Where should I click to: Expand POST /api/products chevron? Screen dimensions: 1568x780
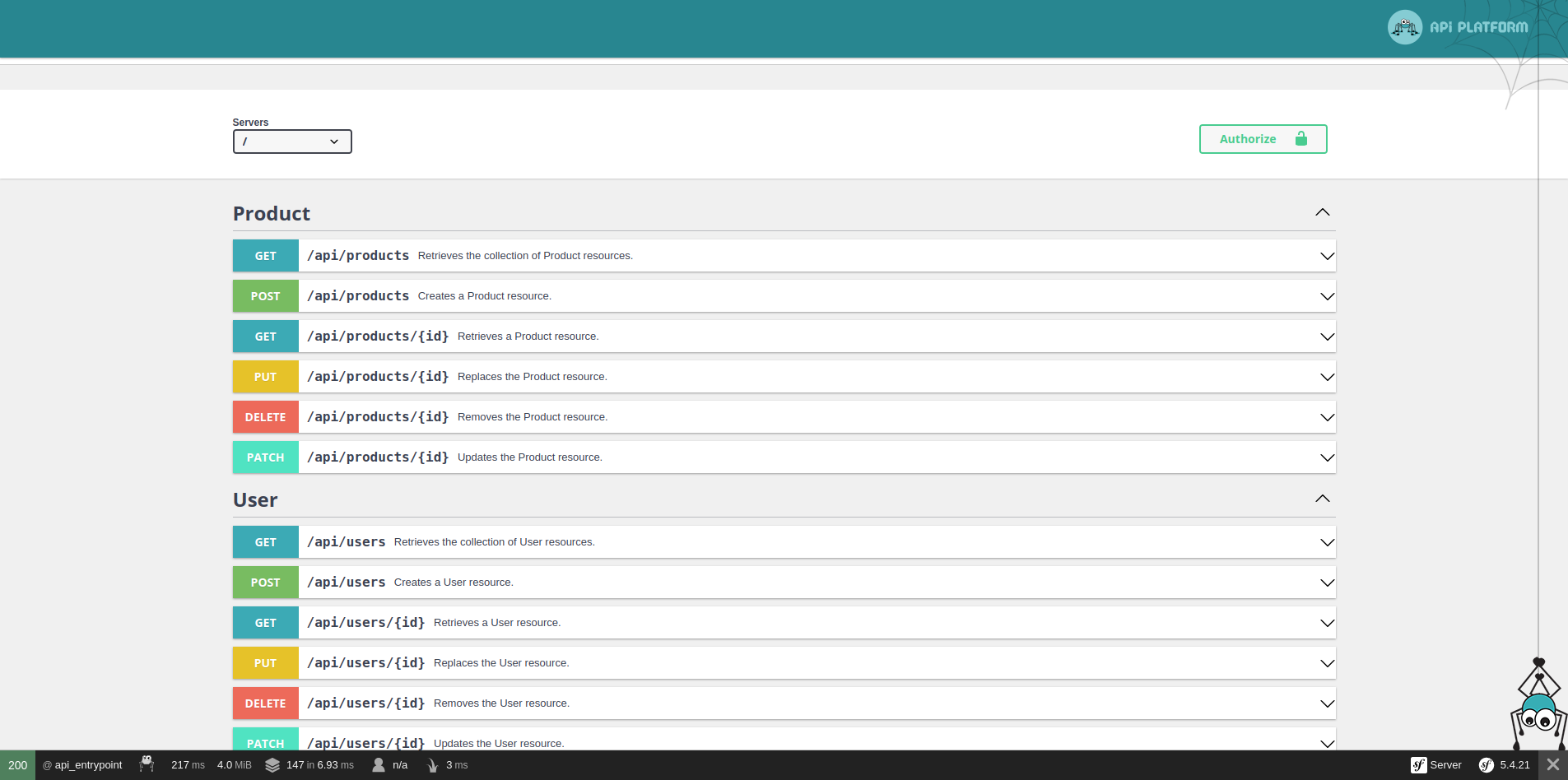click(x=1328, y=296)
